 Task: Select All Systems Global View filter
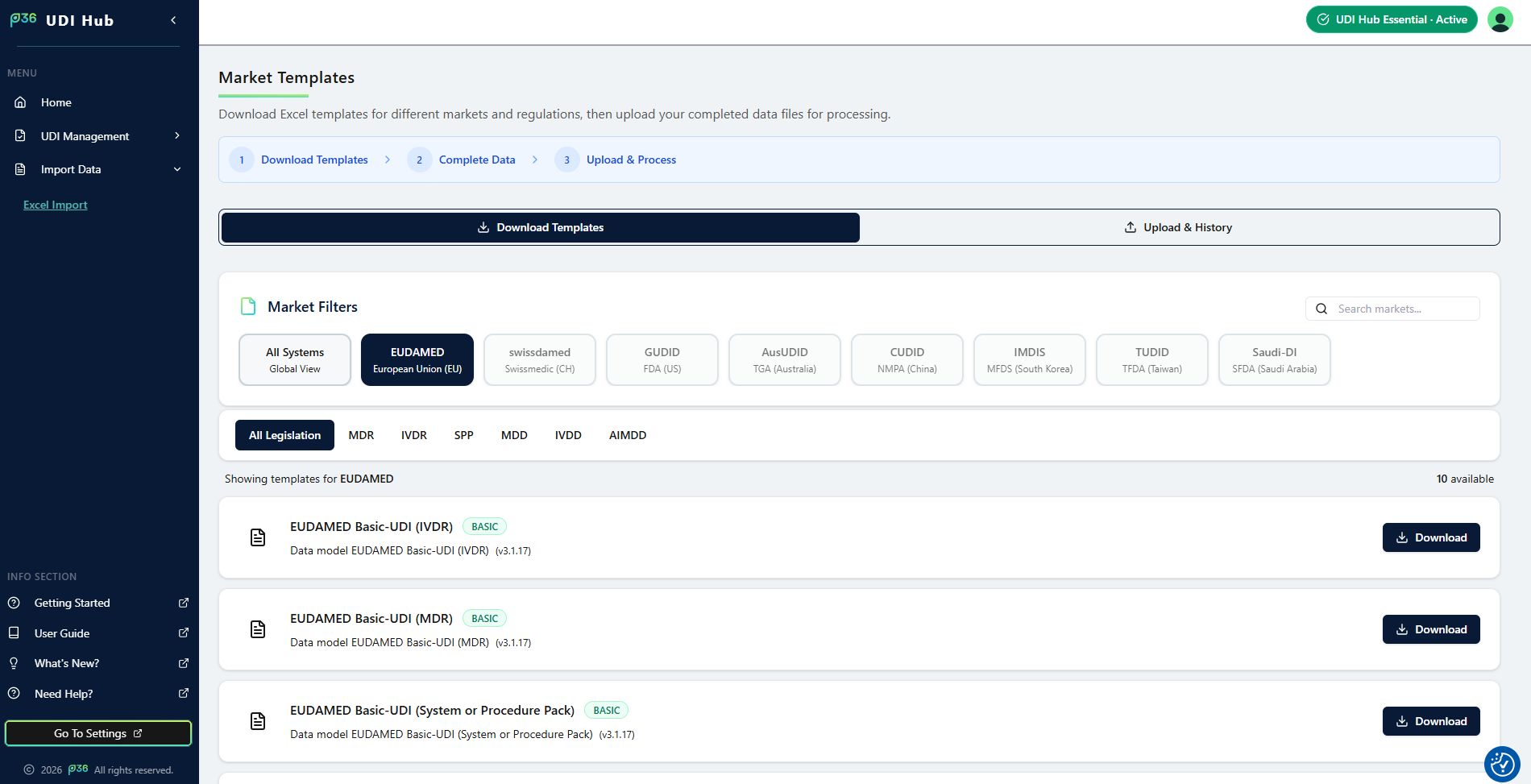point(295,360)
